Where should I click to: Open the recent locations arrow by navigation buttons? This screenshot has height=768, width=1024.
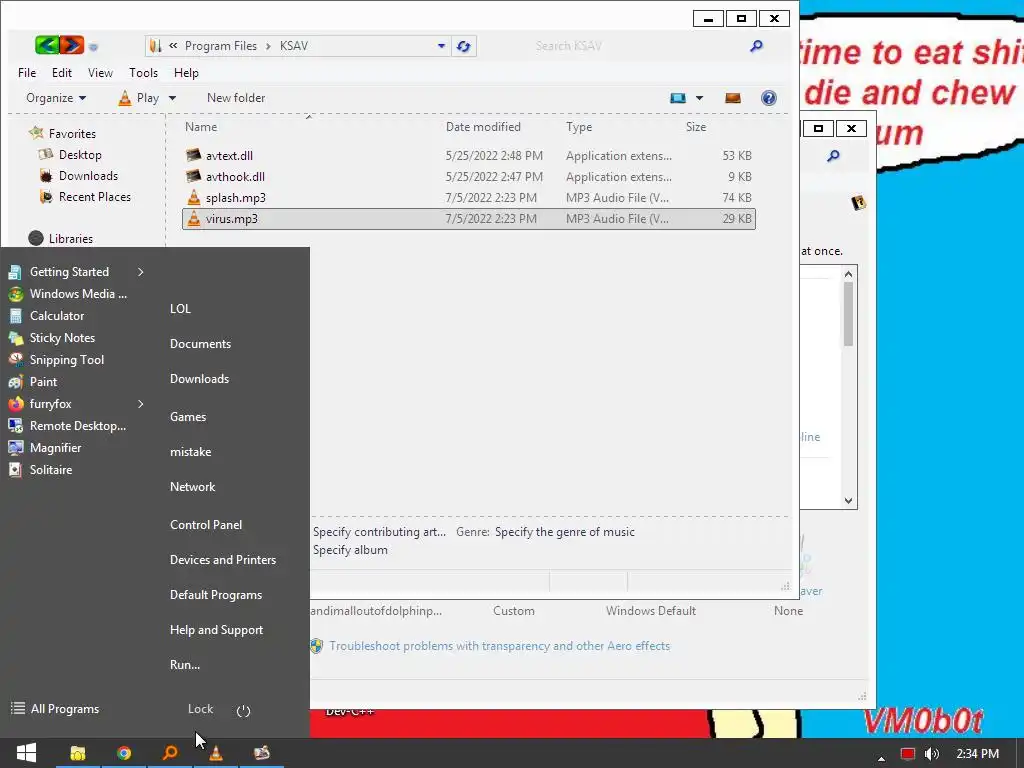click(x=93, y=47)
